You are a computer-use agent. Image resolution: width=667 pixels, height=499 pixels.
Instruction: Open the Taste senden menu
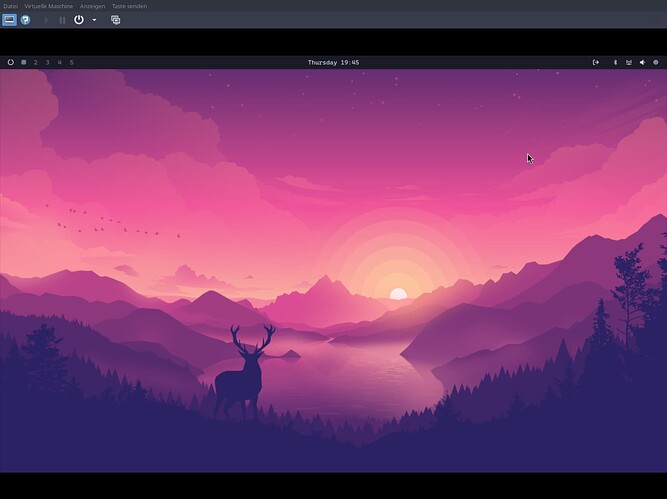(x=129, y=6)
